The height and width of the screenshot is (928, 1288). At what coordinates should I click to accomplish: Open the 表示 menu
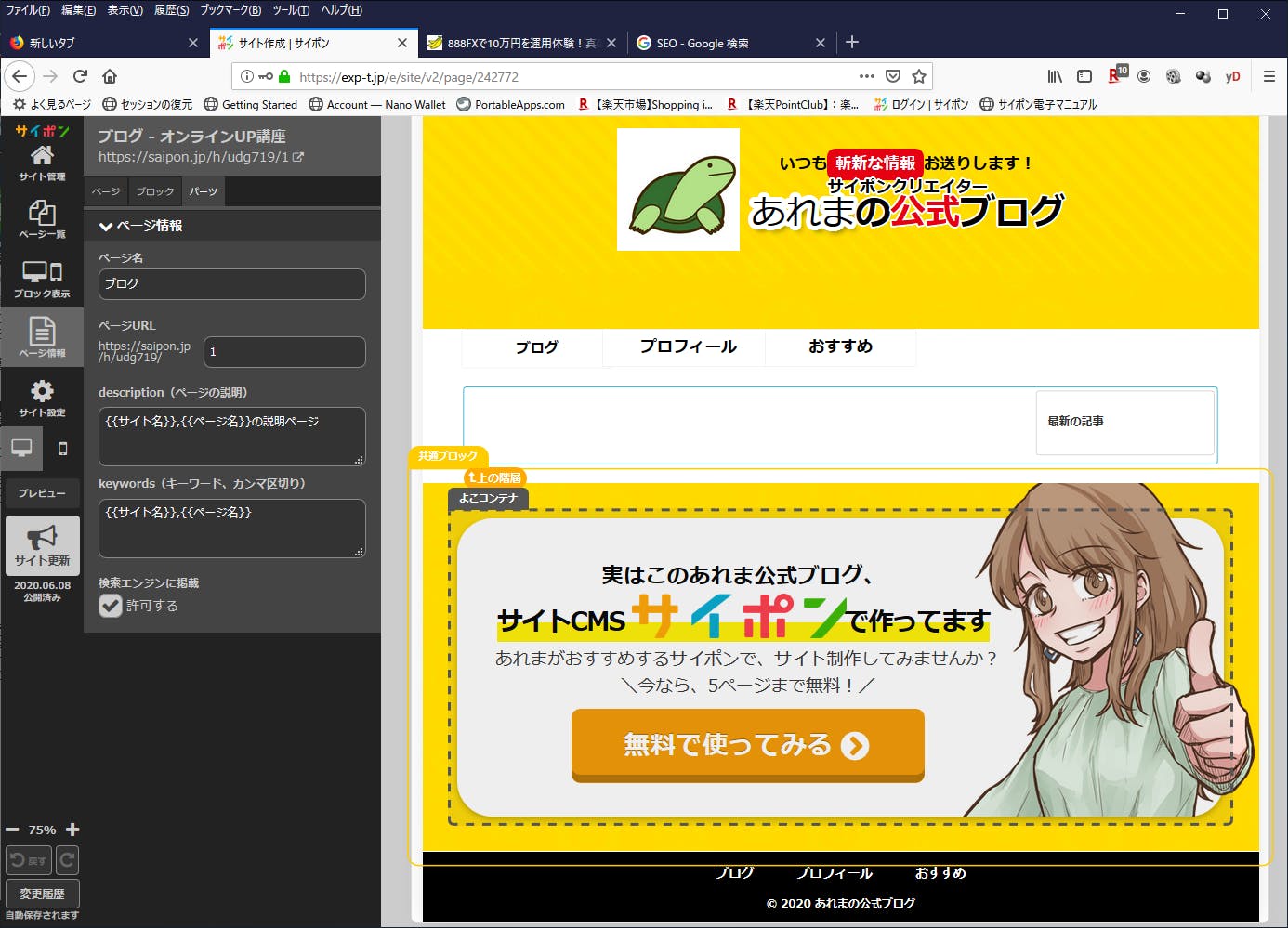click(125, 10)
